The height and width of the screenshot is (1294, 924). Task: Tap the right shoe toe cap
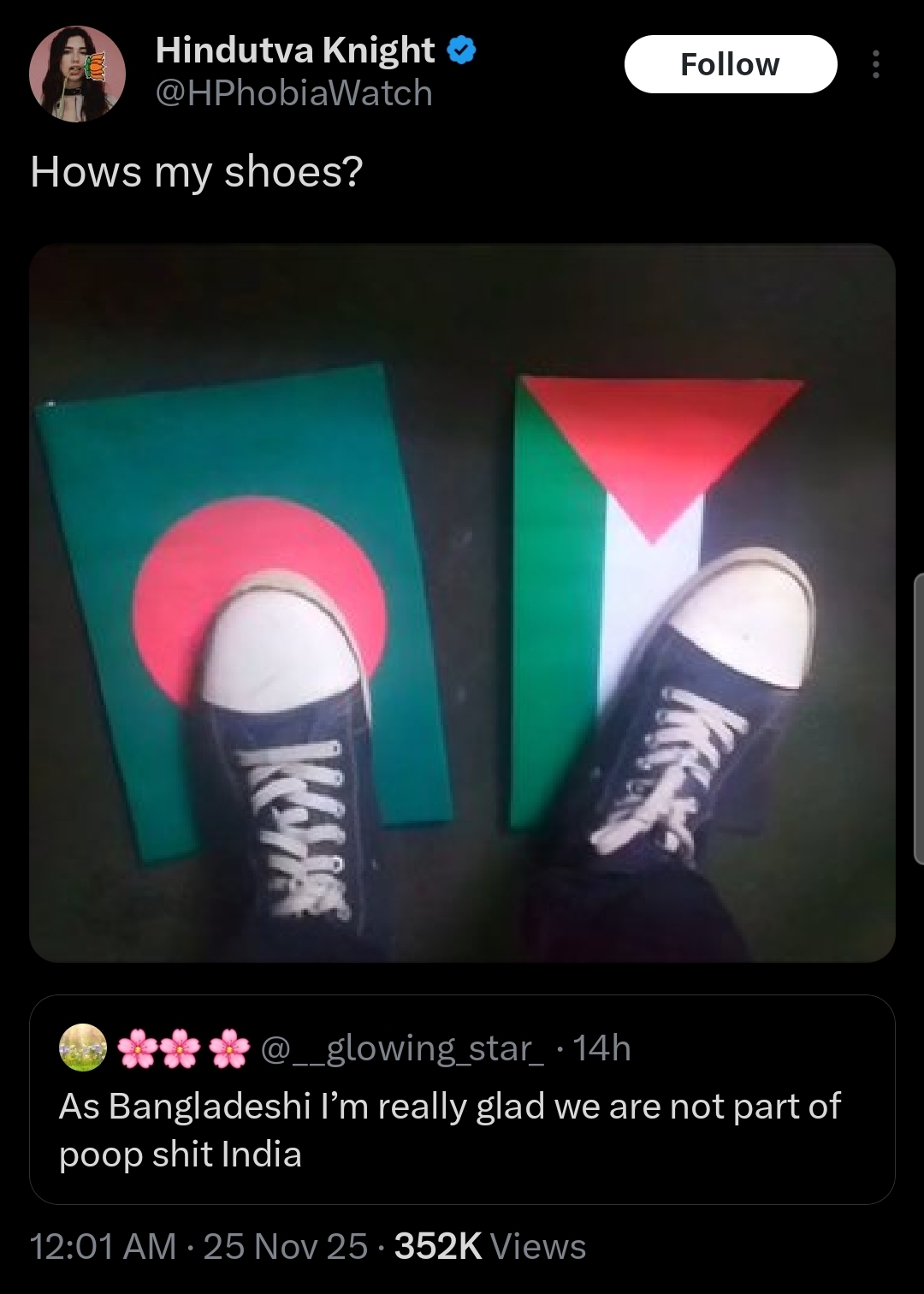point(746,616)
